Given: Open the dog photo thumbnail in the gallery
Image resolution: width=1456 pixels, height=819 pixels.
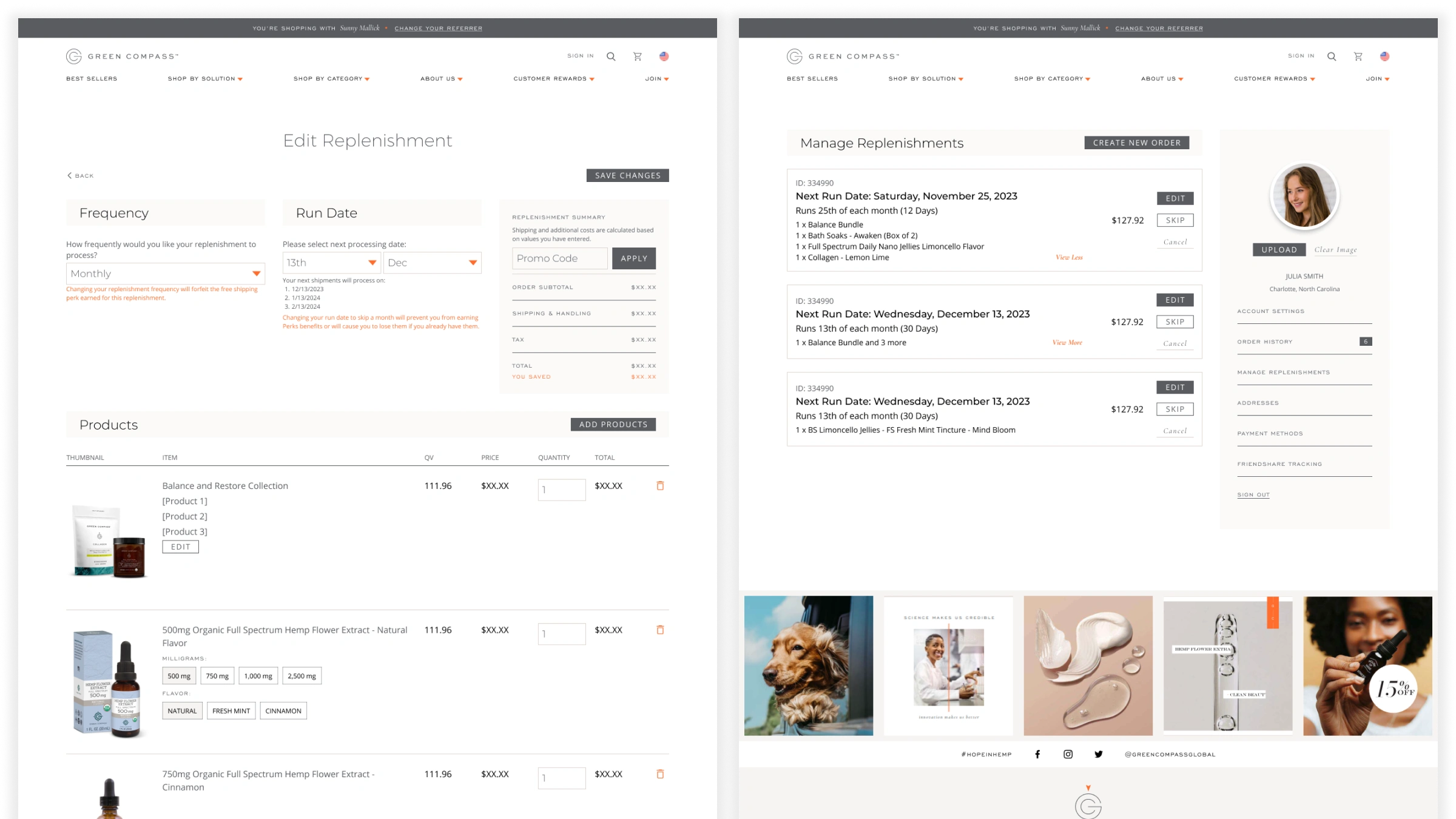Looking at the screenshot, I should click(809, 666).
